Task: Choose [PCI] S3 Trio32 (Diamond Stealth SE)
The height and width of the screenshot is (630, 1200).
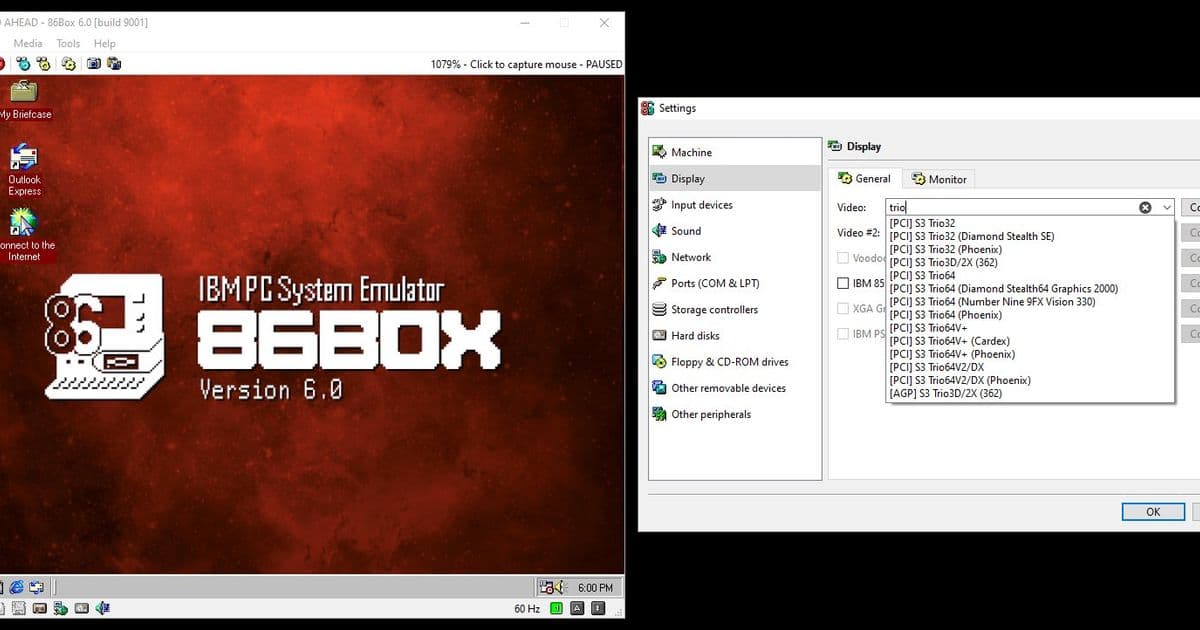Action: 1030,236
